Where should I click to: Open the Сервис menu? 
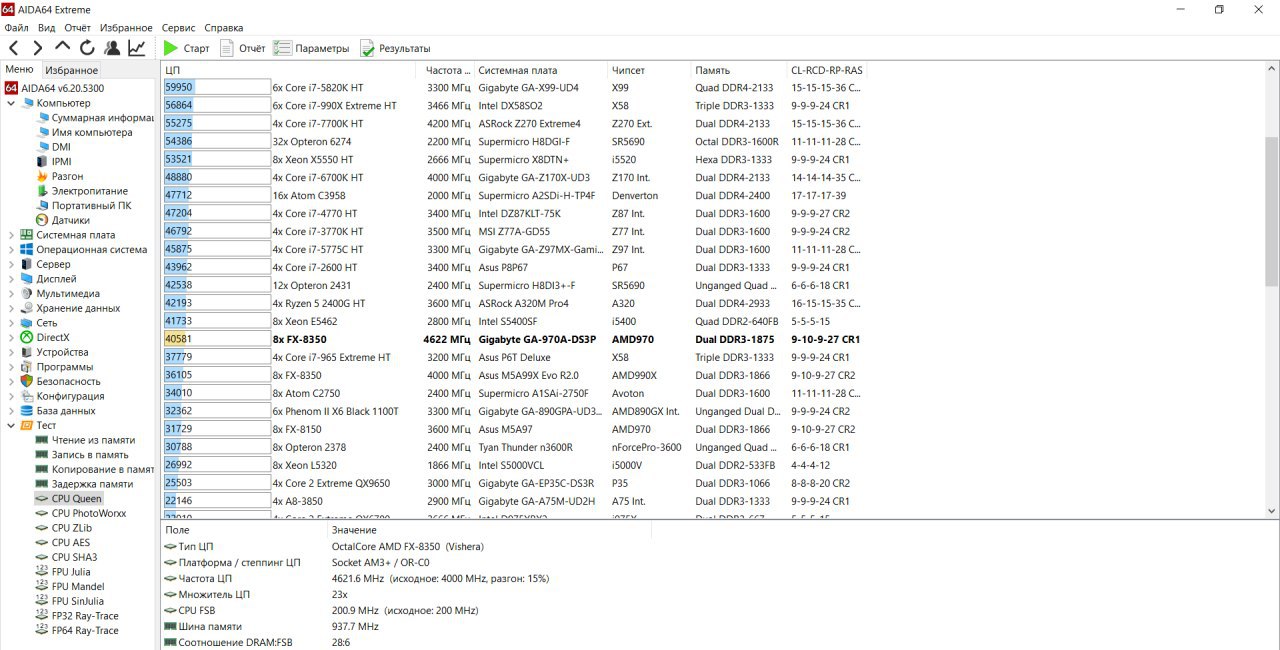pos(179,28)
